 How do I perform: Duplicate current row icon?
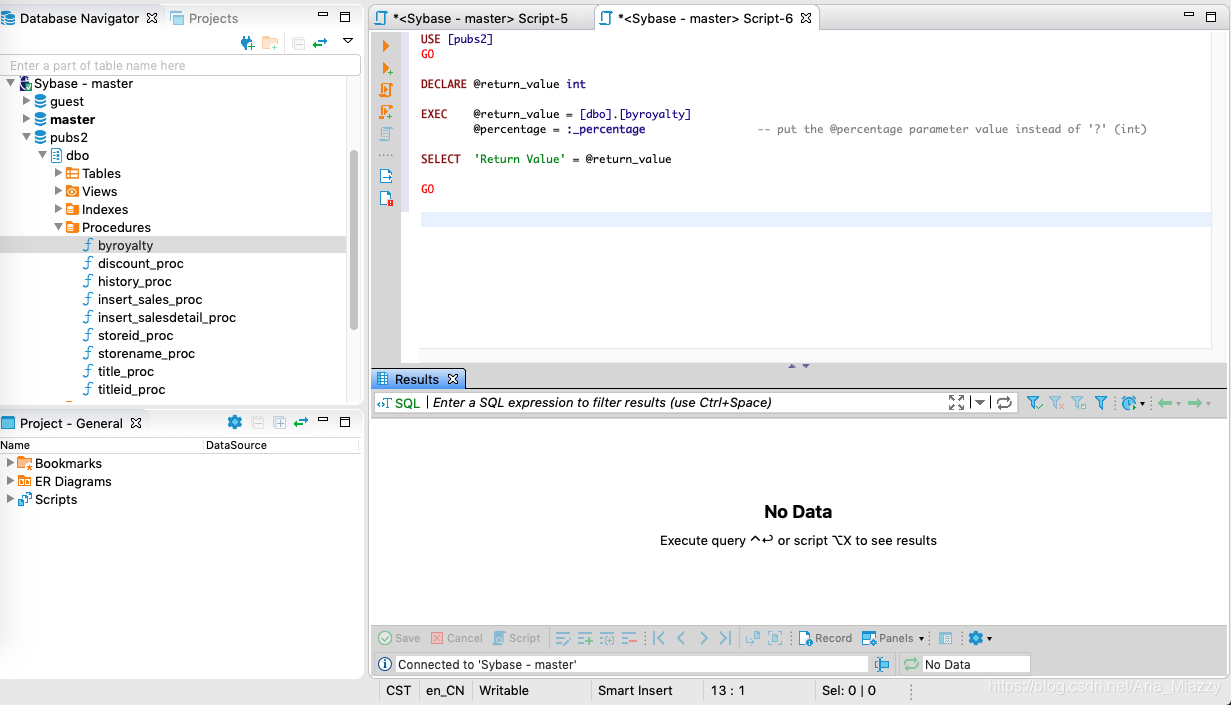[607, 638]
